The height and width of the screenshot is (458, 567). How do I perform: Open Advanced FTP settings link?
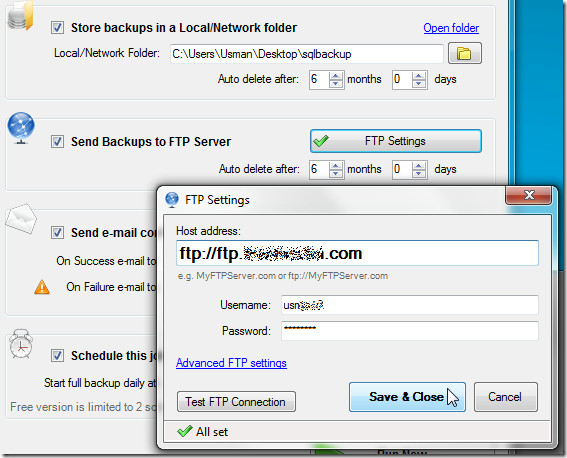pyautogui.click(x=231, y=363)
